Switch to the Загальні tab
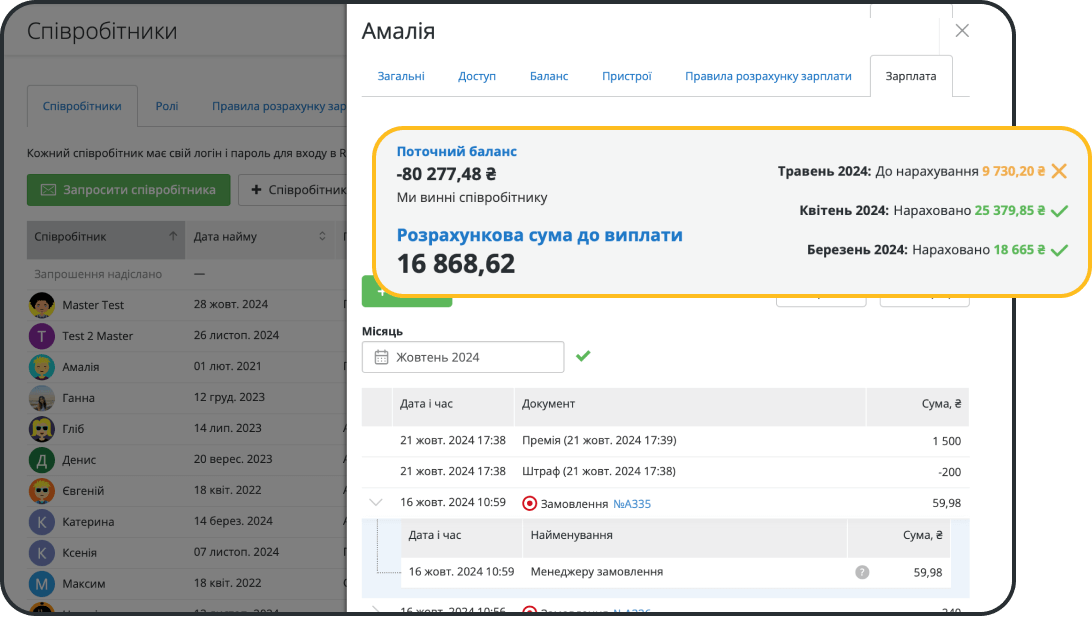Screen dimensions: 1092x644 pyautogui.click(x=401, y=76)
